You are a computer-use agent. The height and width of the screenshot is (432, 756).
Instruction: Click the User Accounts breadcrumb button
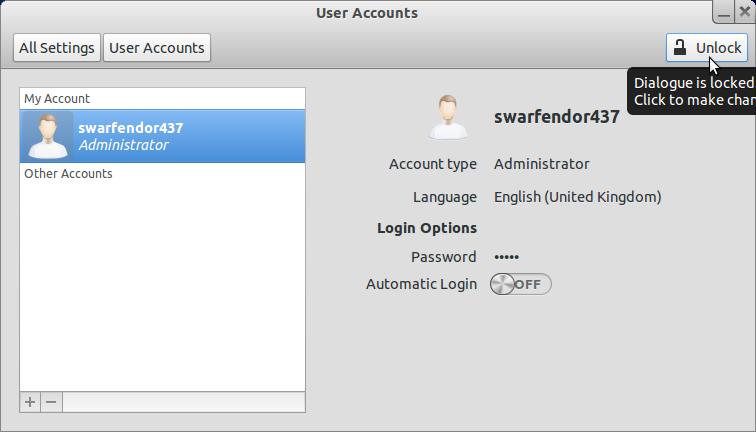157,47
